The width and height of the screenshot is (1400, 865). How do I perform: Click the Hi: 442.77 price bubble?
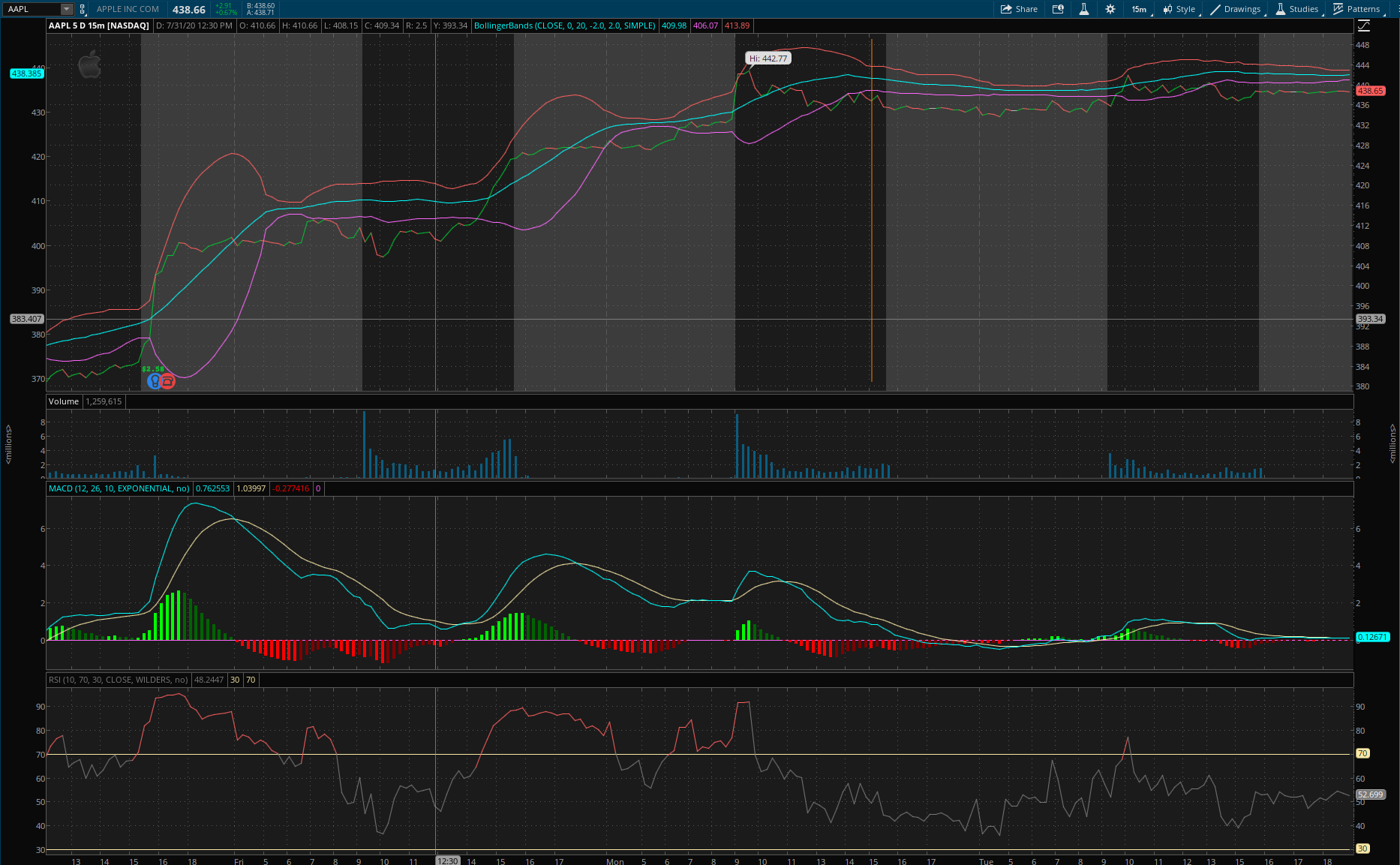[x=768, y=59]
